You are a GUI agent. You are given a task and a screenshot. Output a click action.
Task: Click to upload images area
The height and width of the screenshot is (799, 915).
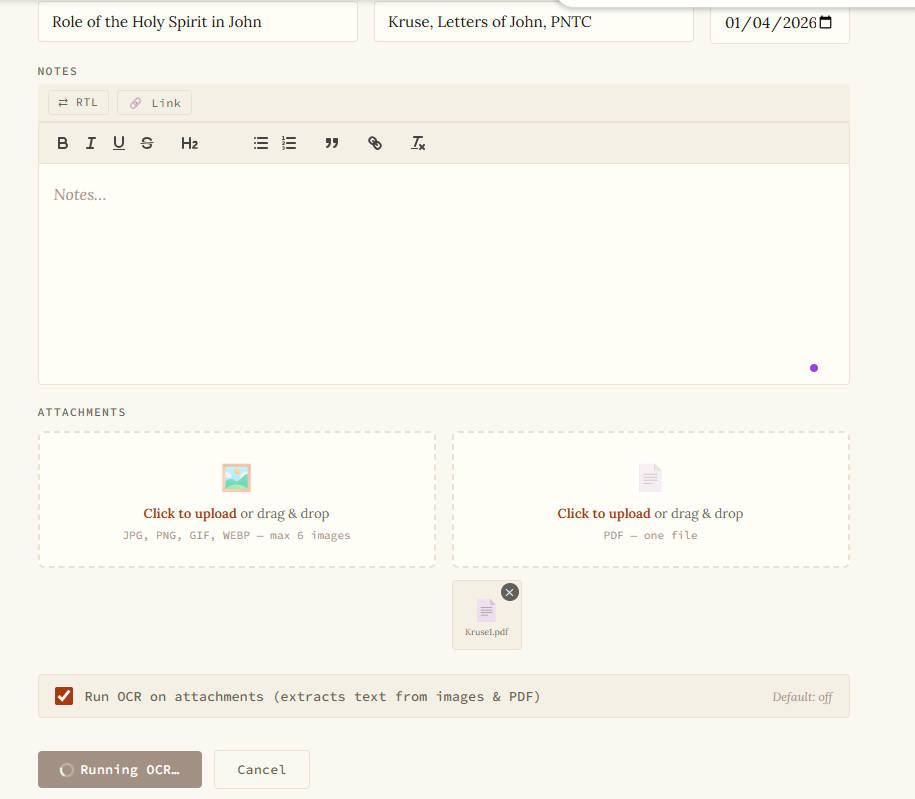tap(237, 500)
